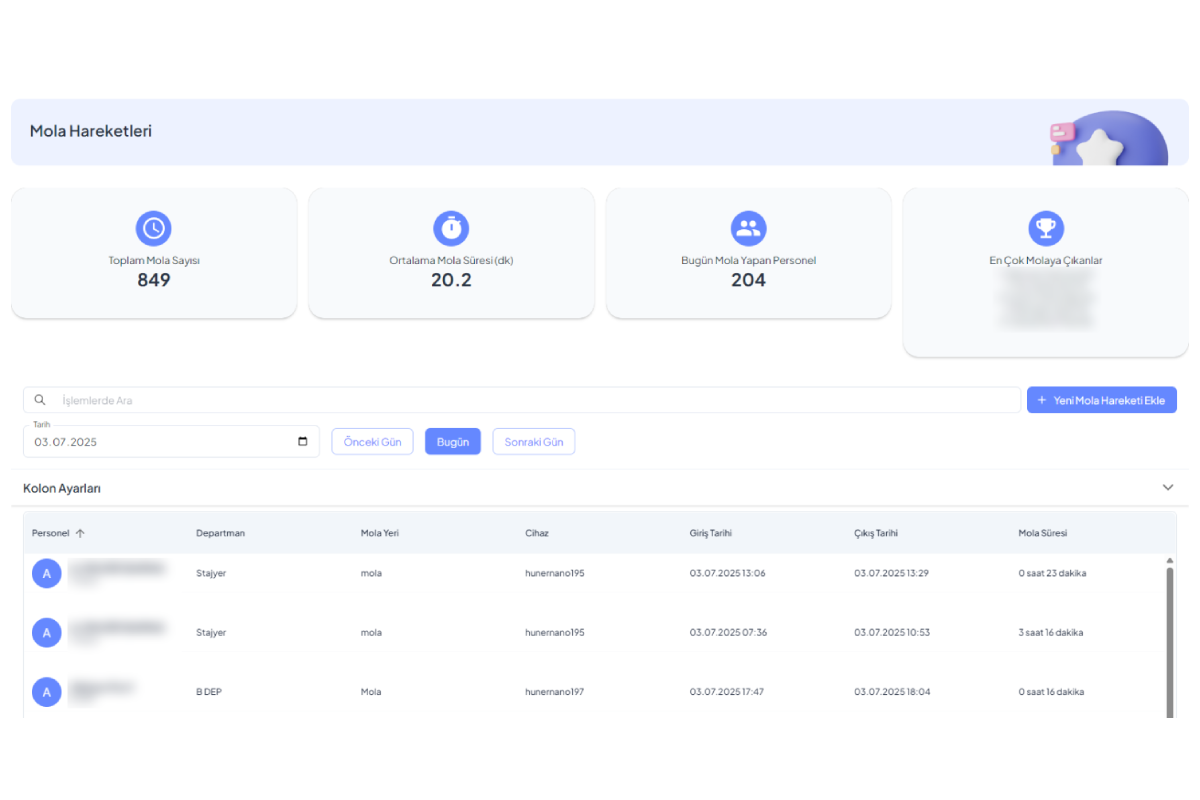1200x800 pixels.
Task: Click the avatar in the B DEP row
Action: (46, 692)
